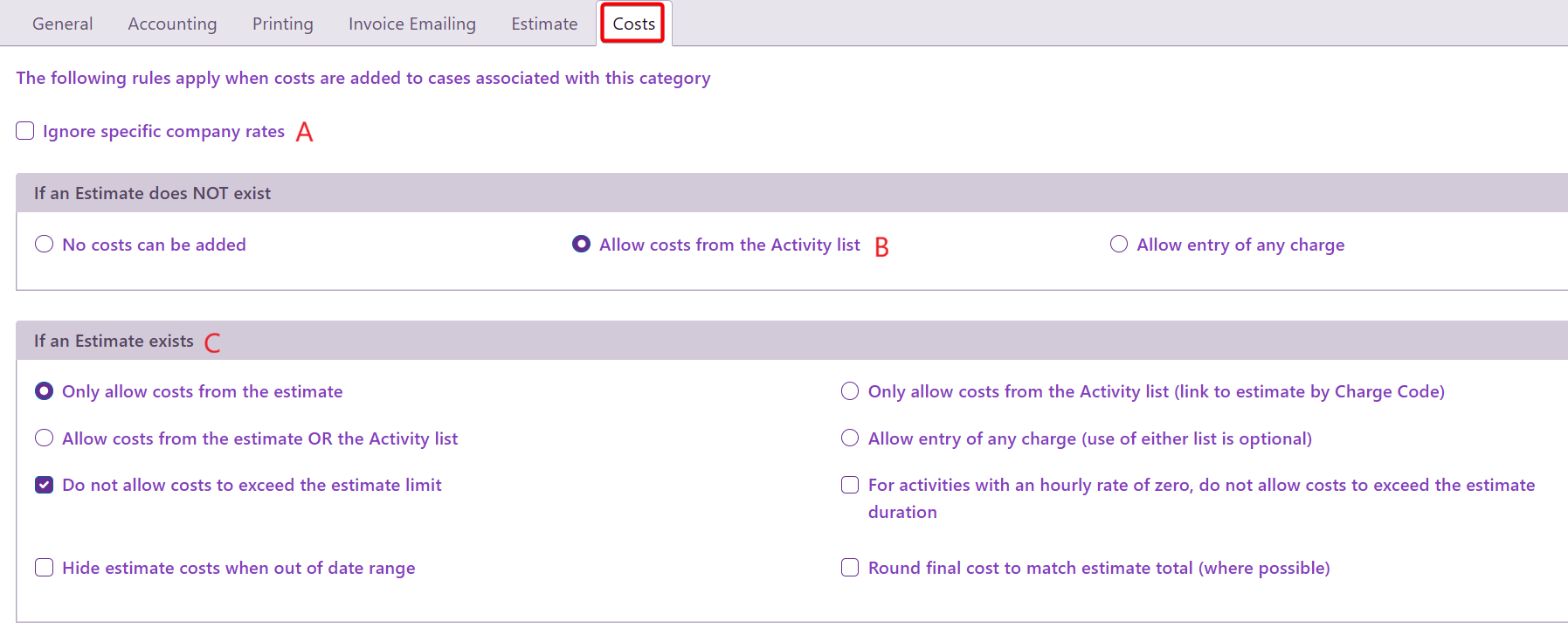Screen dimensions: 1568x635
Task: Tick the zero hourly rate duration limit checkbox
Action: click(850, 485)
